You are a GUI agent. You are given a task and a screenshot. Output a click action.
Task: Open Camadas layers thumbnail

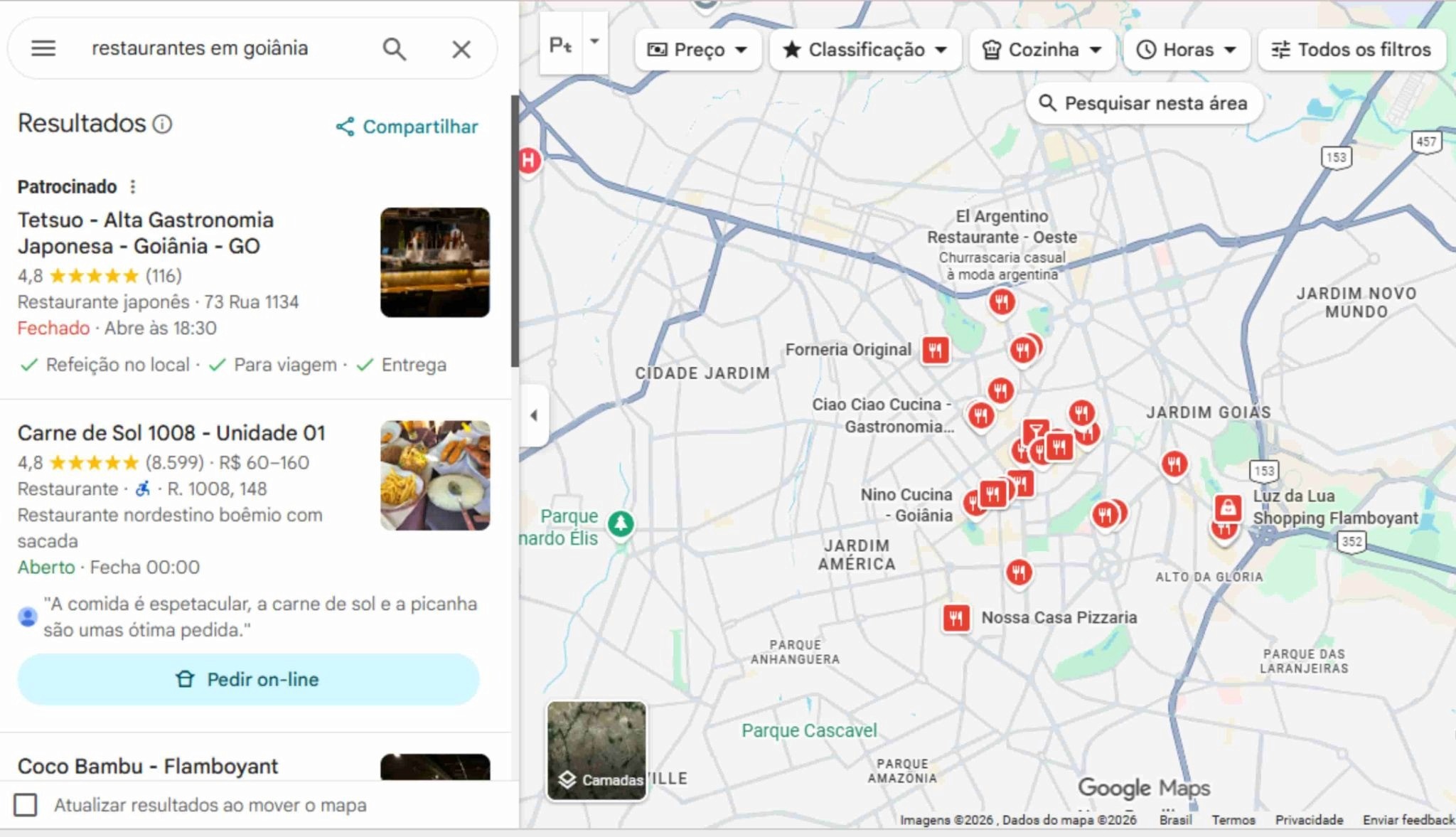(x=596, y=750)
